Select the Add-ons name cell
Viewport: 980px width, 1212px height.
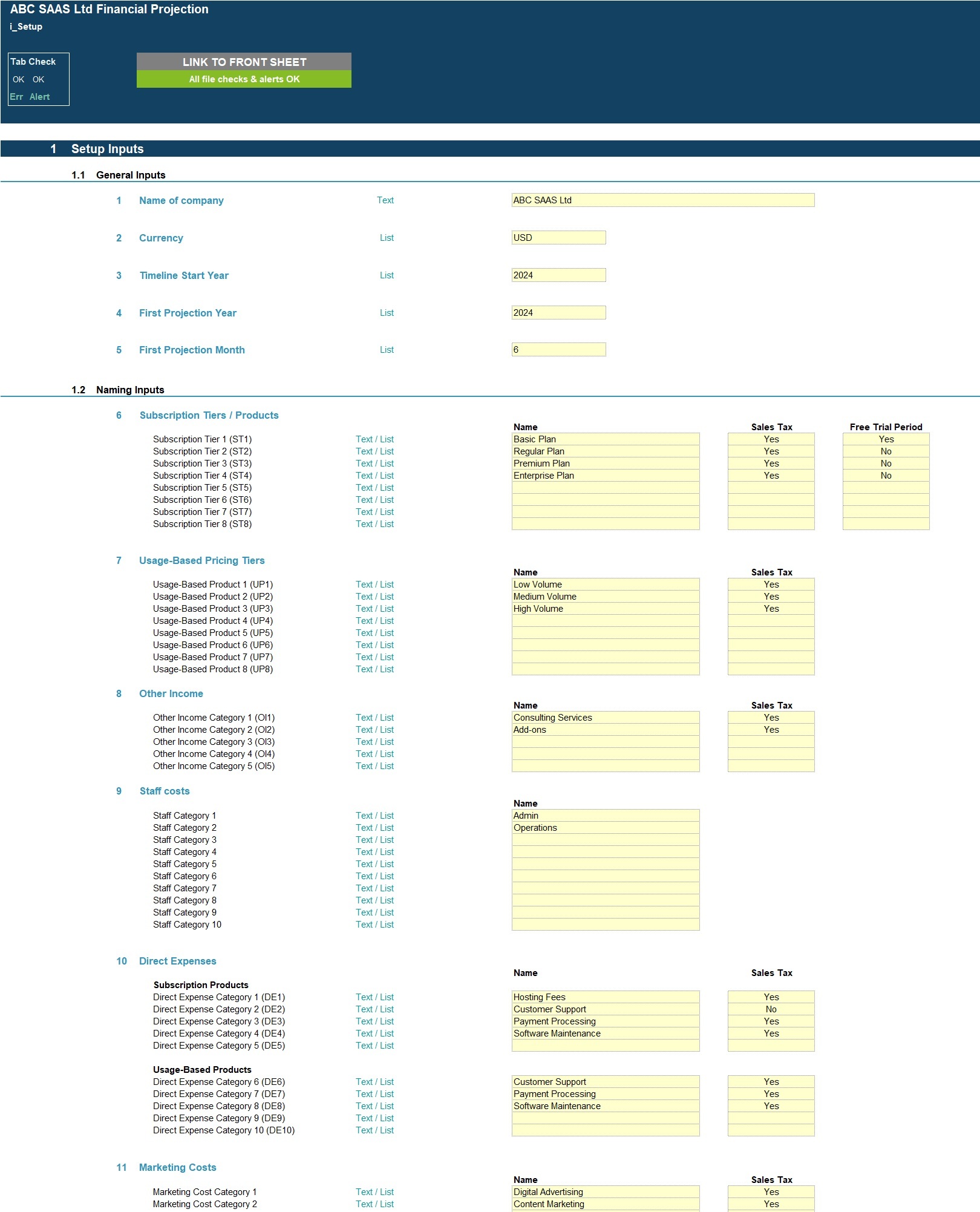(x=606, y=730)
